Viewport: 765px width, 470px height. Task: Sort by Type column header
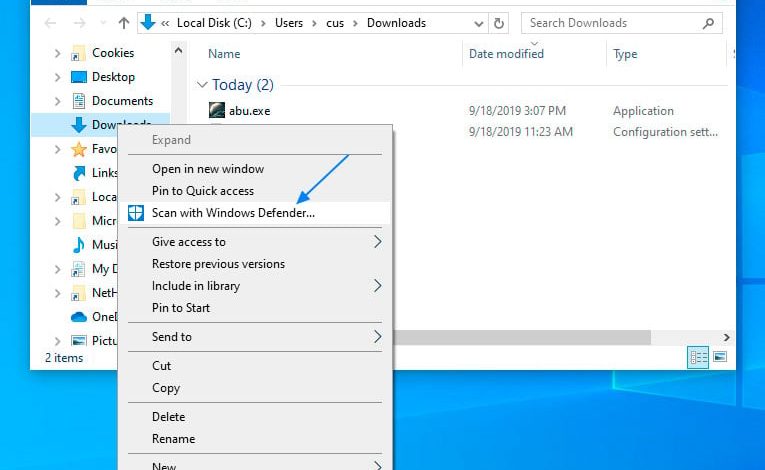point(625,54)
